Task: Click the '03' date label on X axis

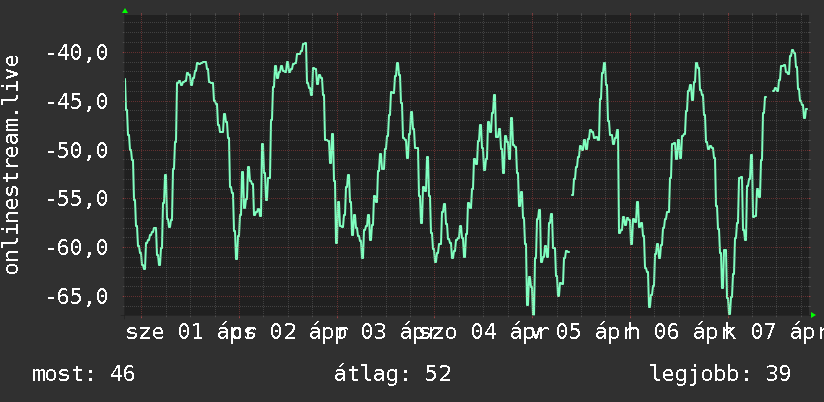Action: (x=374, y=333)
